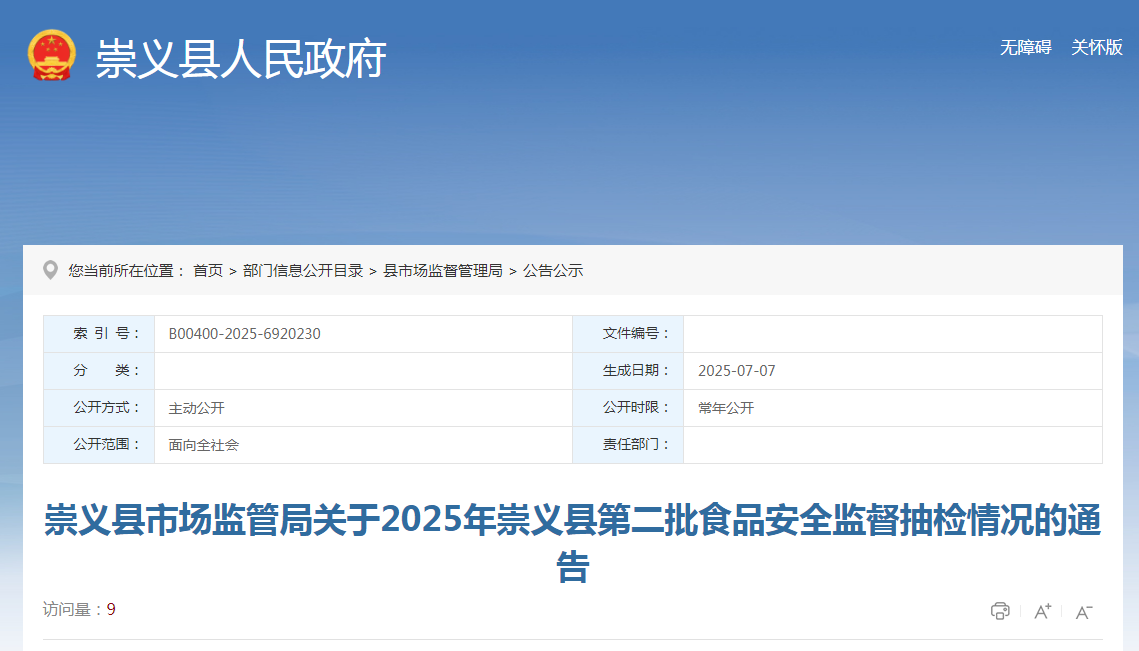Viewport: 1139px width, 651px height.
Task: Click the national emblem logo icon
Action: point(51,55)
